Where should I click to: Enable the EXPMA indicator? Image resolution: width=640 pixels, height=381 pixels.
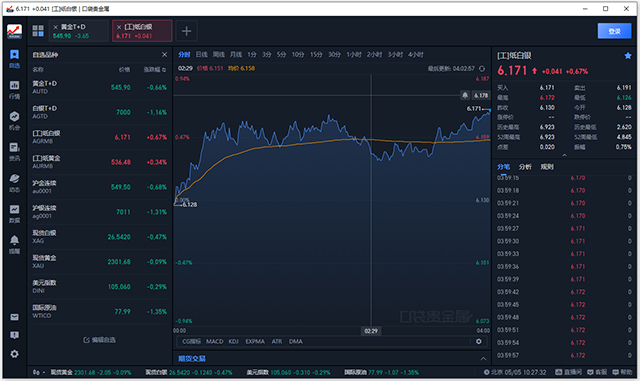click(x=255, y=341)
